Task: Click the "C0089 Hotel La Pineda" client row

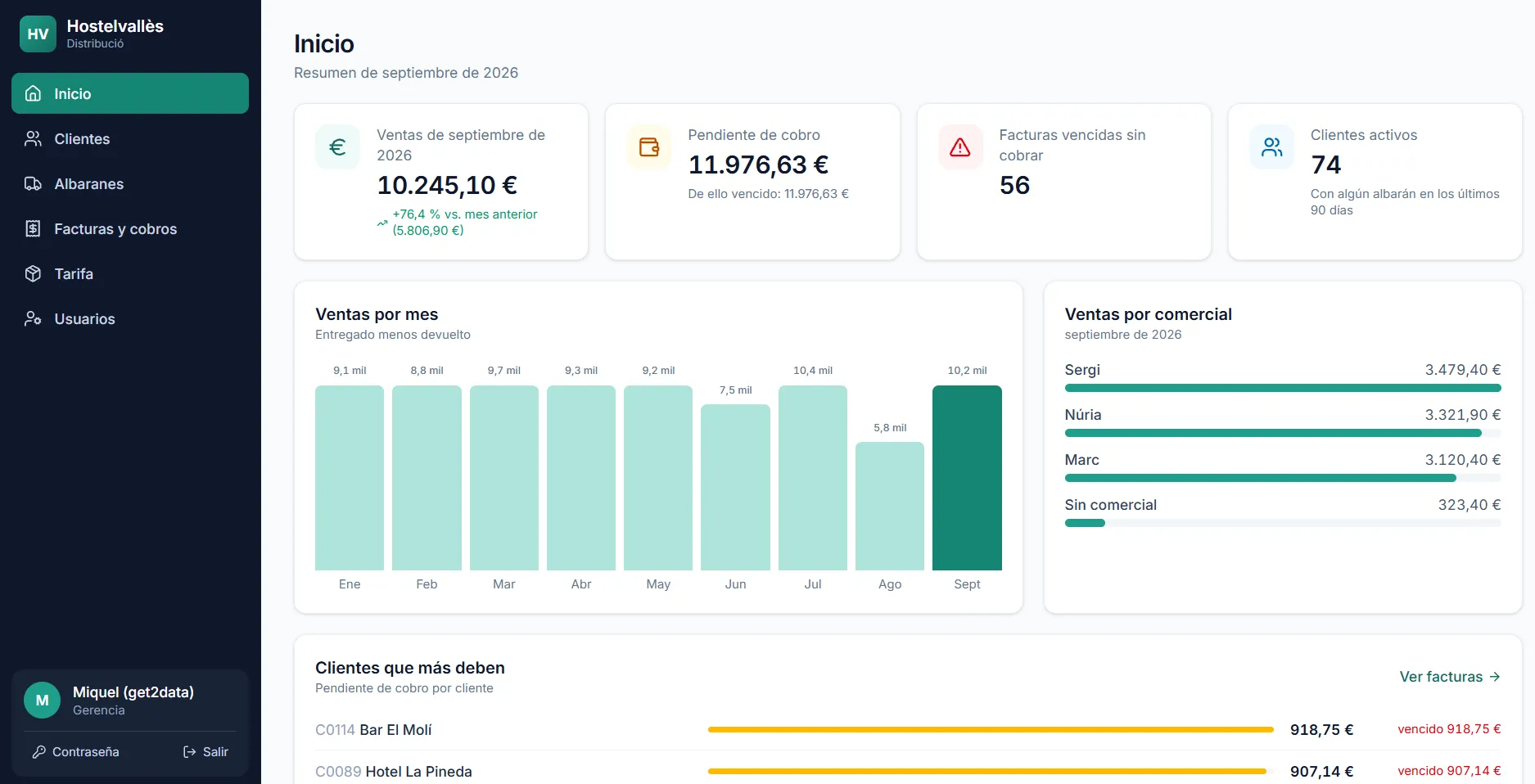Action: pos(908,771)
